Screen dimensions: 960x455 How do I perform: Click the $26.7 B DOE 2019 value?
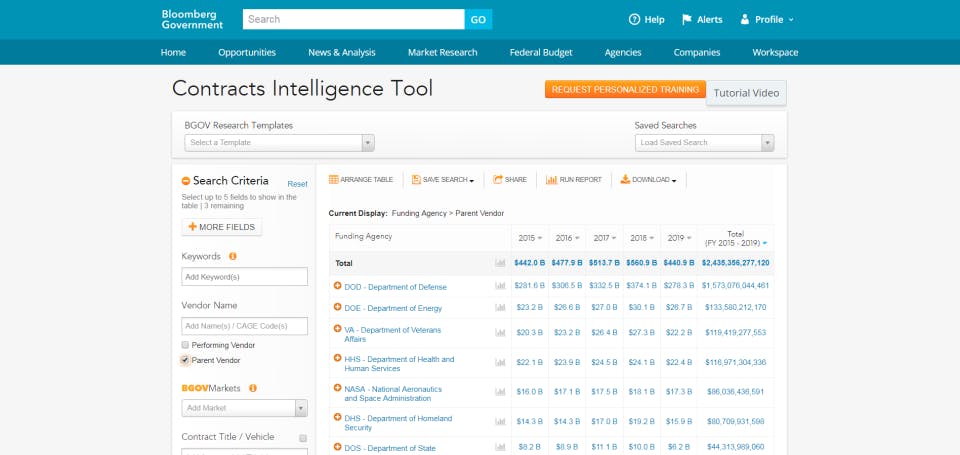point(679,307)
